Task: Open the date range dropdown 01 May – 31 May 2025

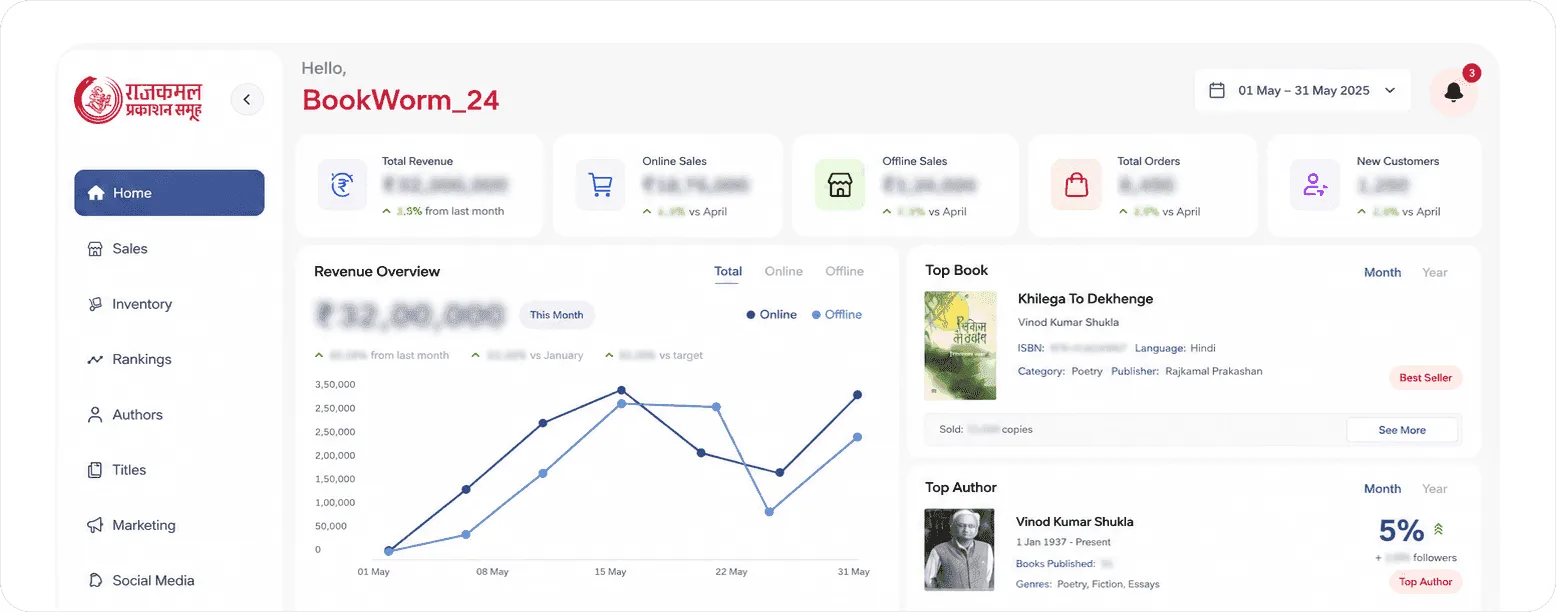Action: point(1302,90)
